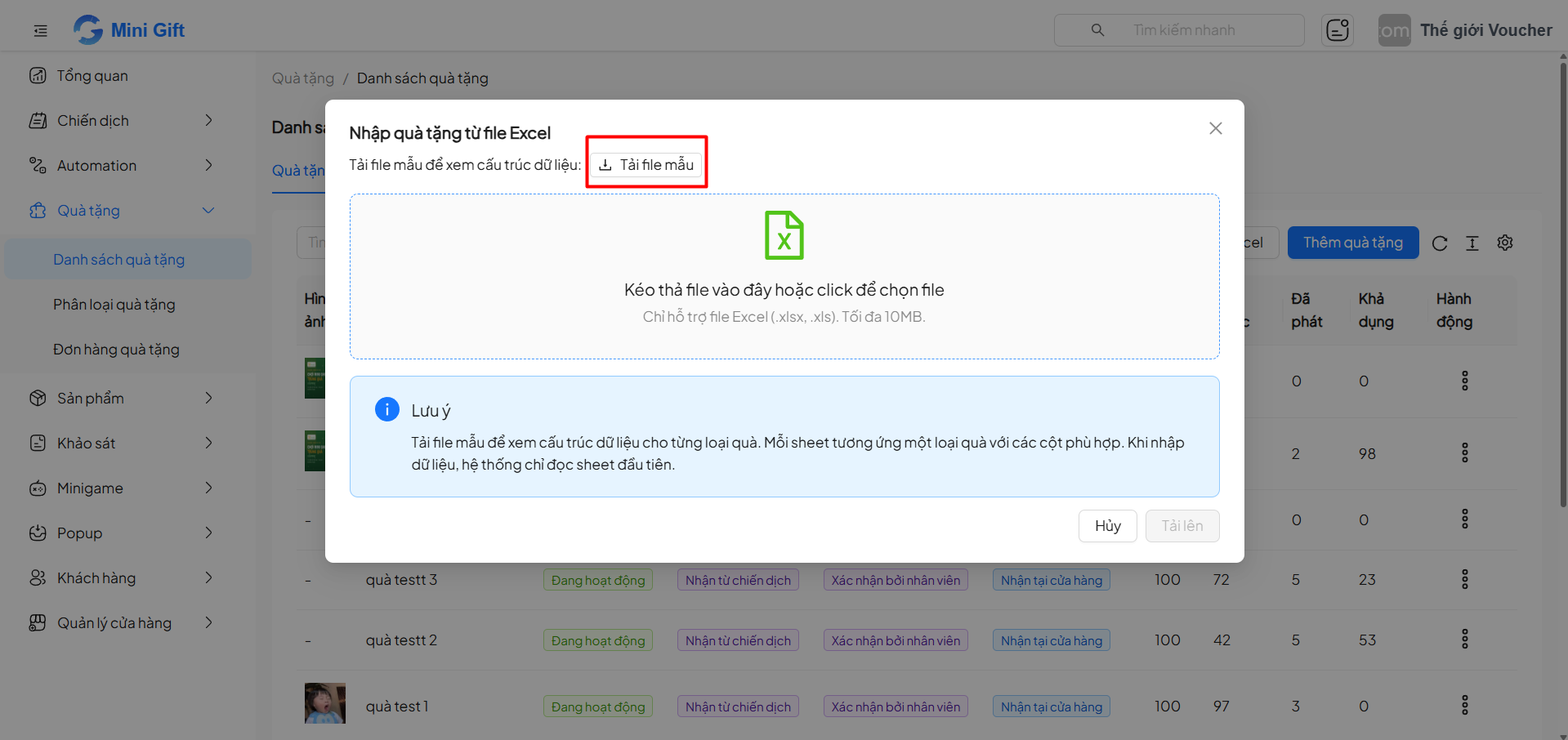
Task: Download the template with Tải file mẫu
Action: [x=646, y=165]
